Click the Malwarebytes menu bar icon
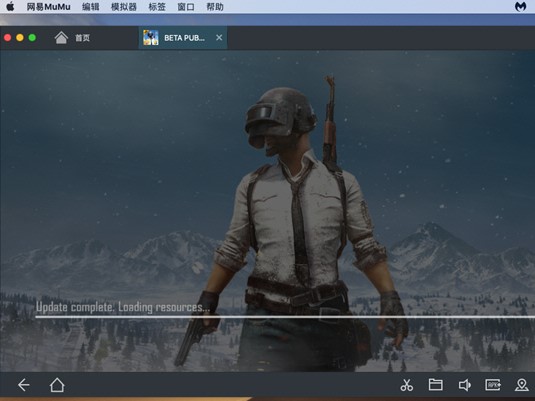The height and width of the screenshot is (401, 535). click(520, 6)
